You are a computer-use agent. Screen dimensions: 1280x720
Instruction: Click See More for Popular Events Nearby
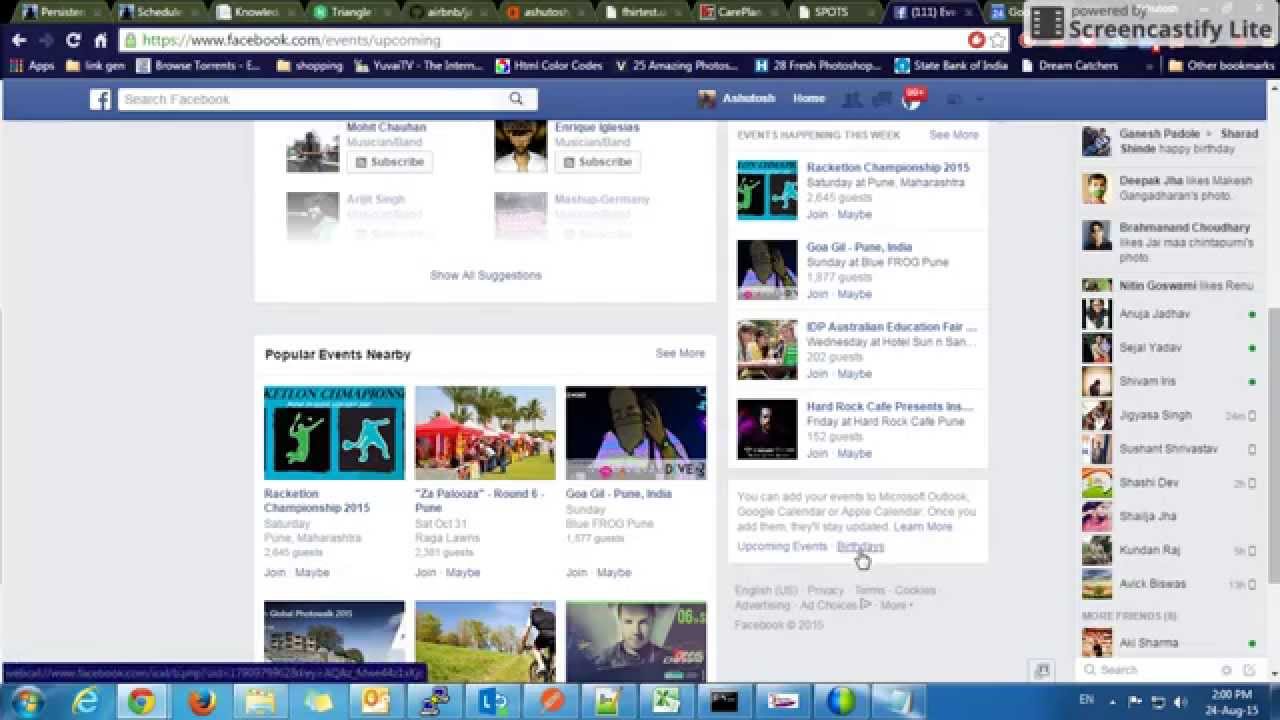click(680, 353)
